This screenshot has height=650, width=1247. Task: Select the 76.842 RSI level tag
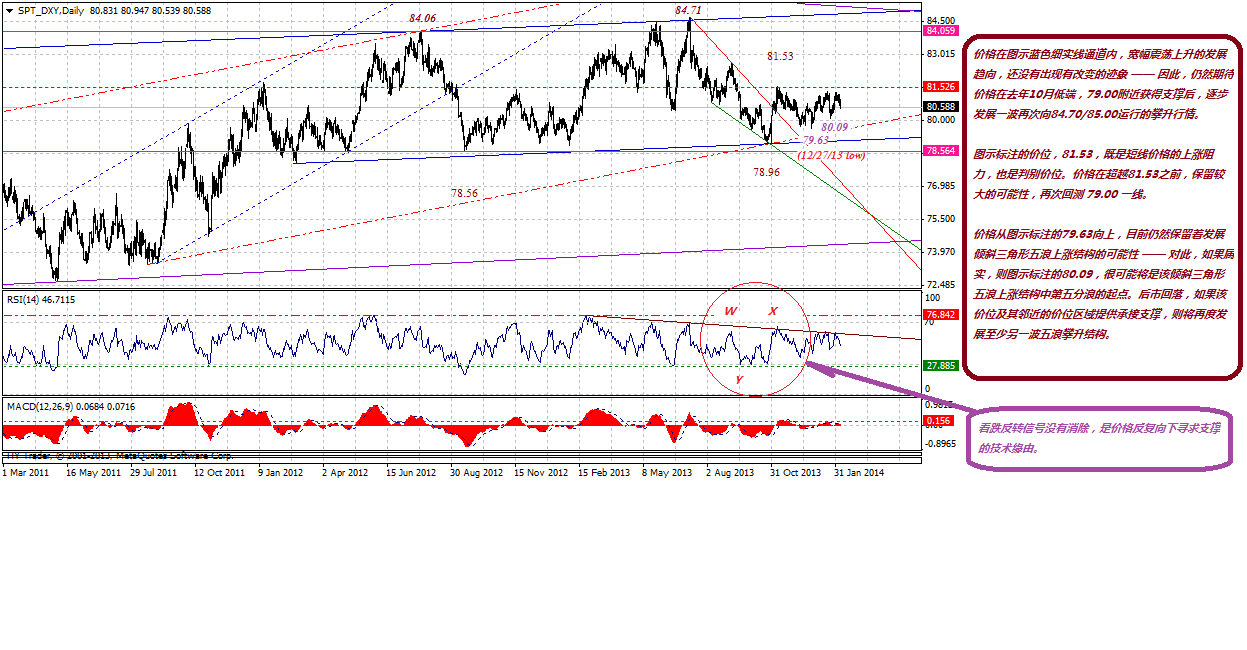pyautogui.click(x=943, y=315)
